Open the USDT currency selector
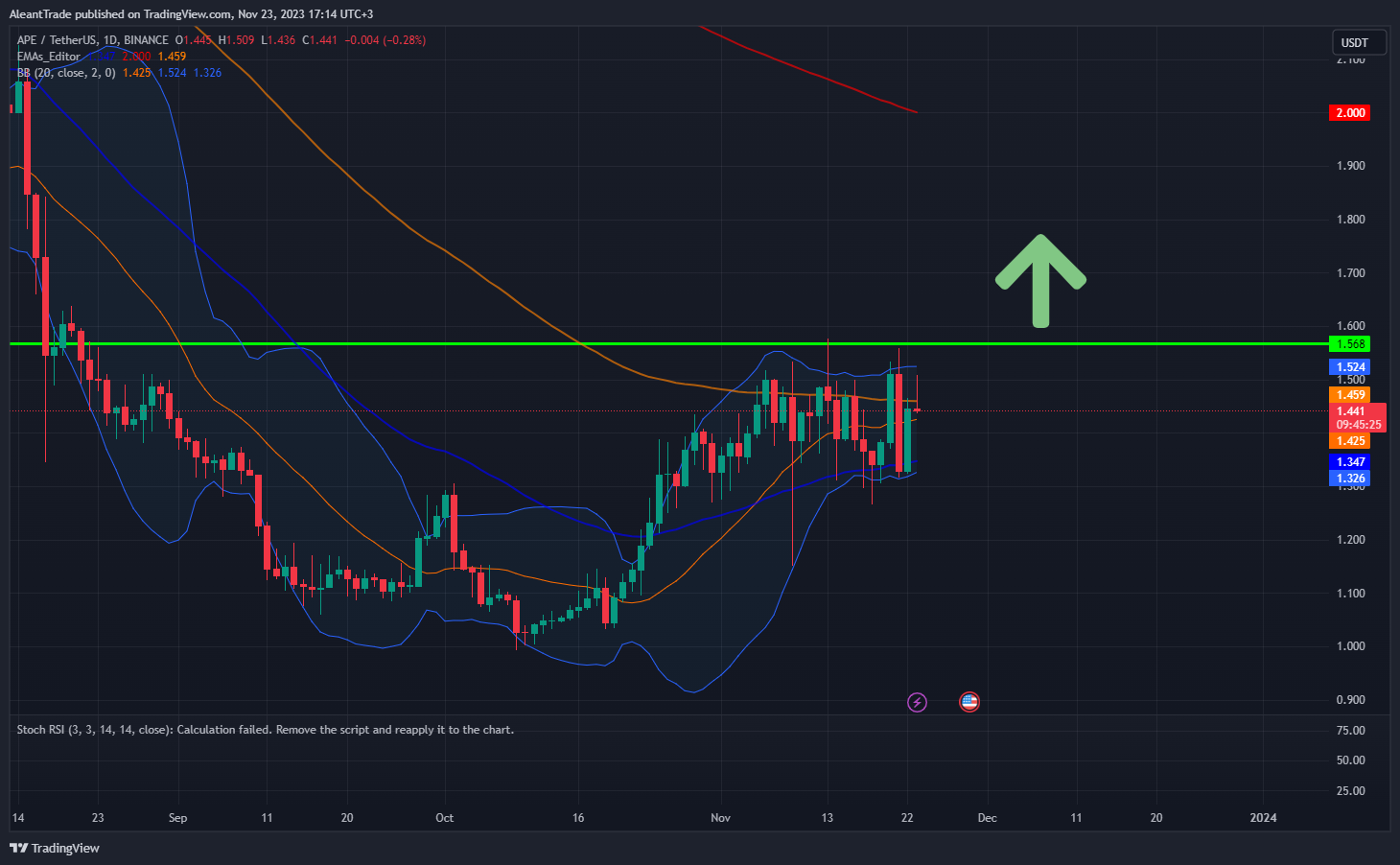Image resolution: width=1400 pixels, height=865 pixels. pos(1359,42)
